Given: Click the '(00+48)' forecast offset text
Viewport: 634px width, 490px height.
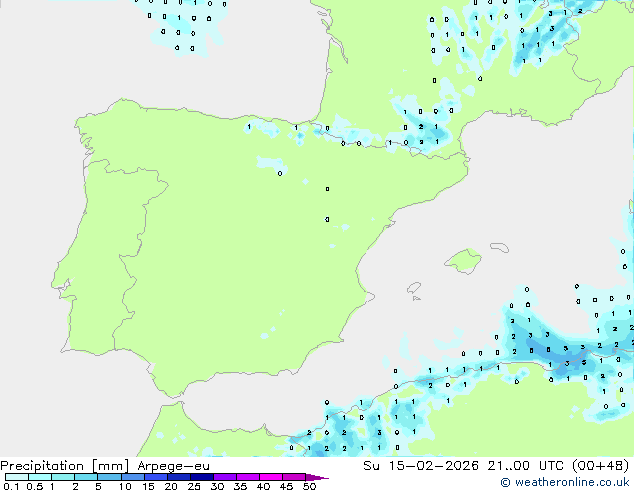Looking at the screenshot, I should (600, 466).
